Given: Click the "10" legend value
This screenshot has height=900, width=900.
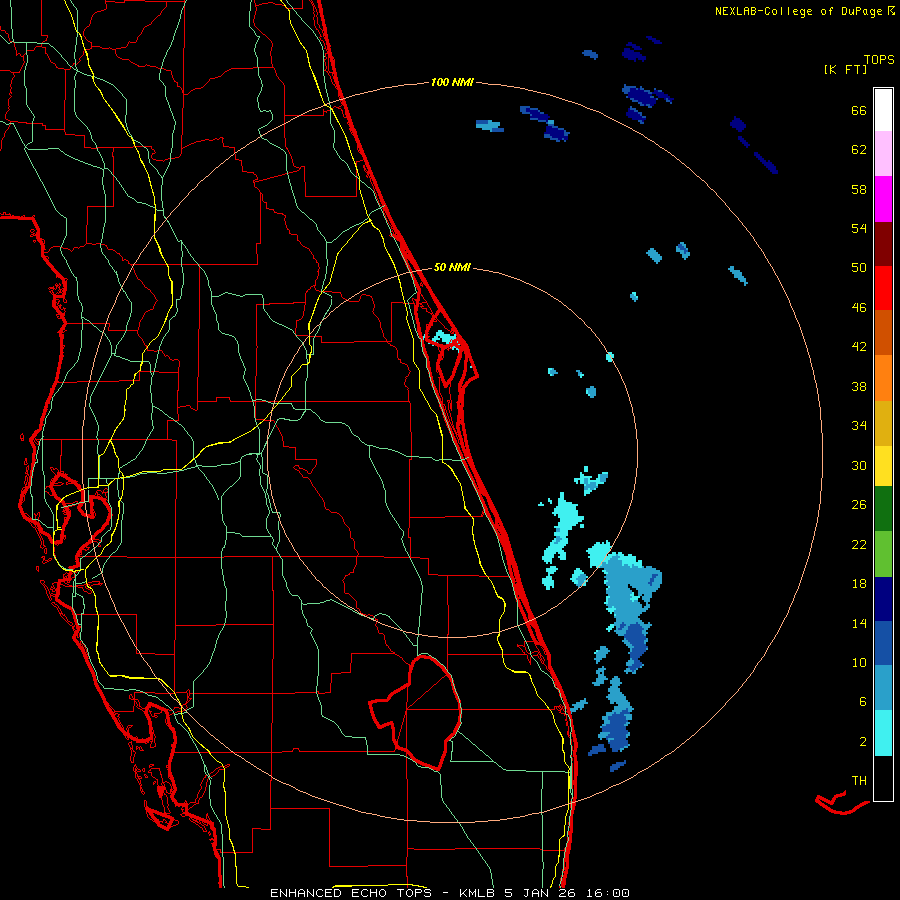Looking at the screenshot, I should coord(859,663).
